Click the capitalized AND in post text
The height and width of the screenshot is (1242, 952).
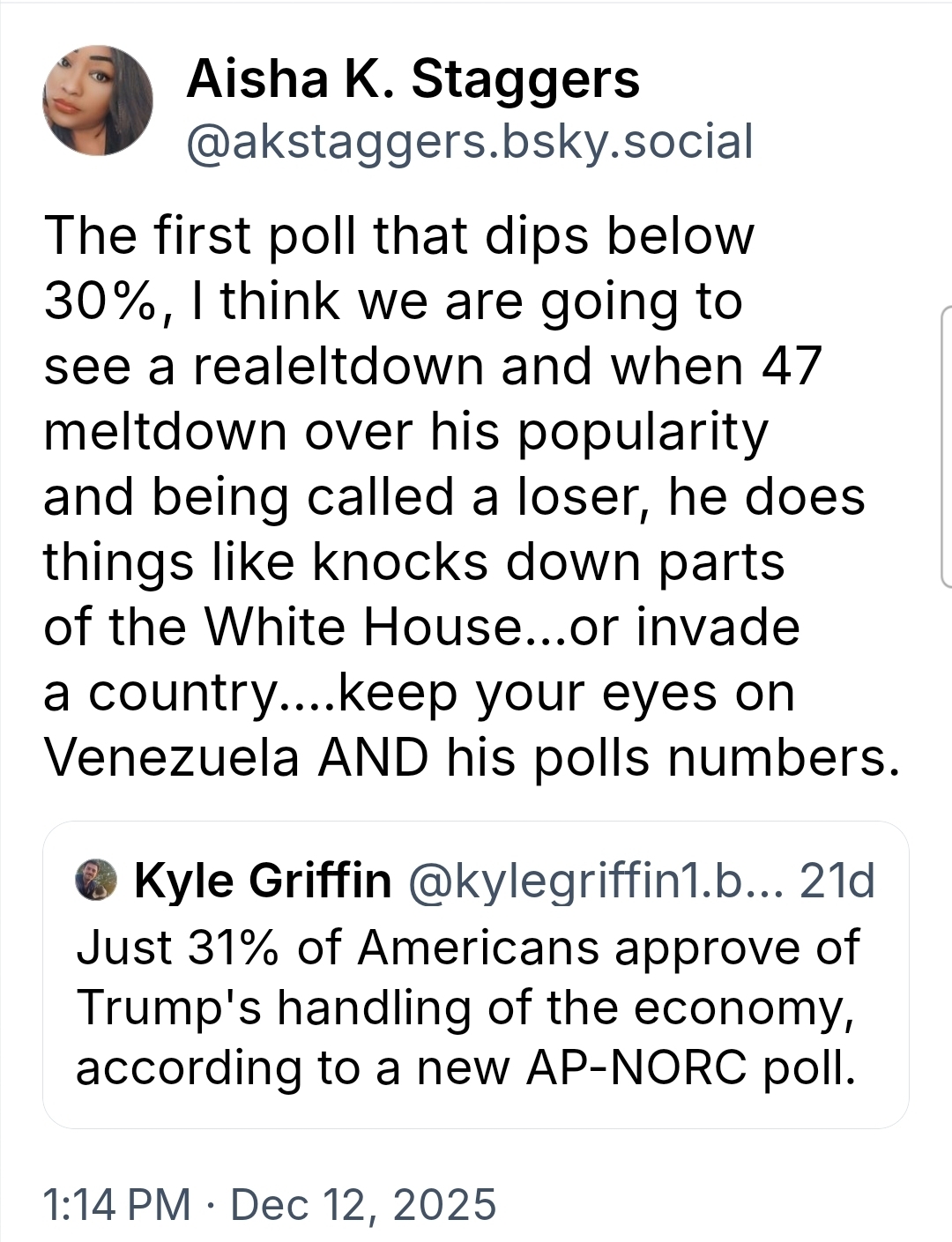tap(373, 757)
